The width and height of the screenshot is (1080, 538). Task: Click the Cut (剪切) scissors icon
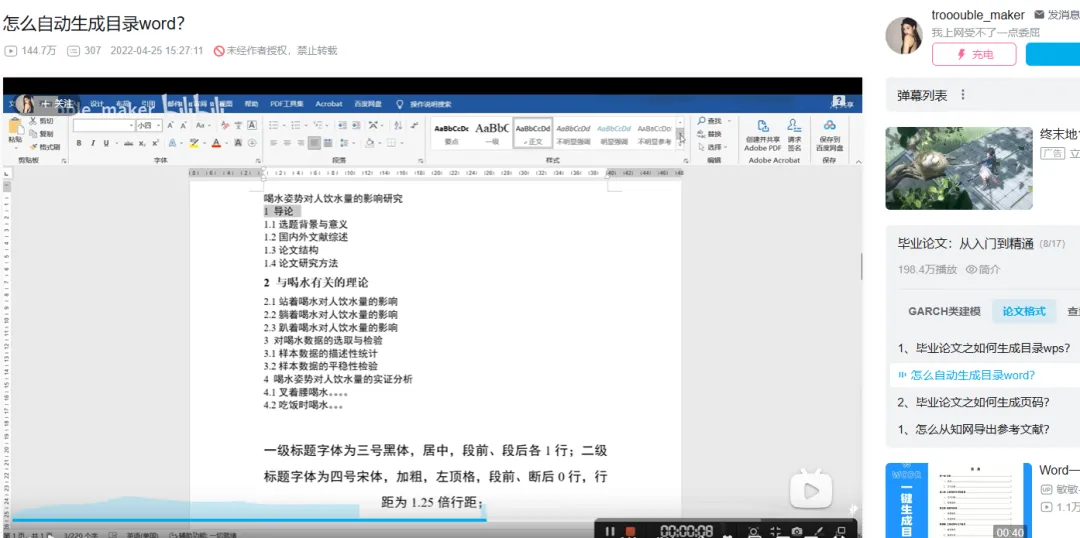tap(32, 121)
